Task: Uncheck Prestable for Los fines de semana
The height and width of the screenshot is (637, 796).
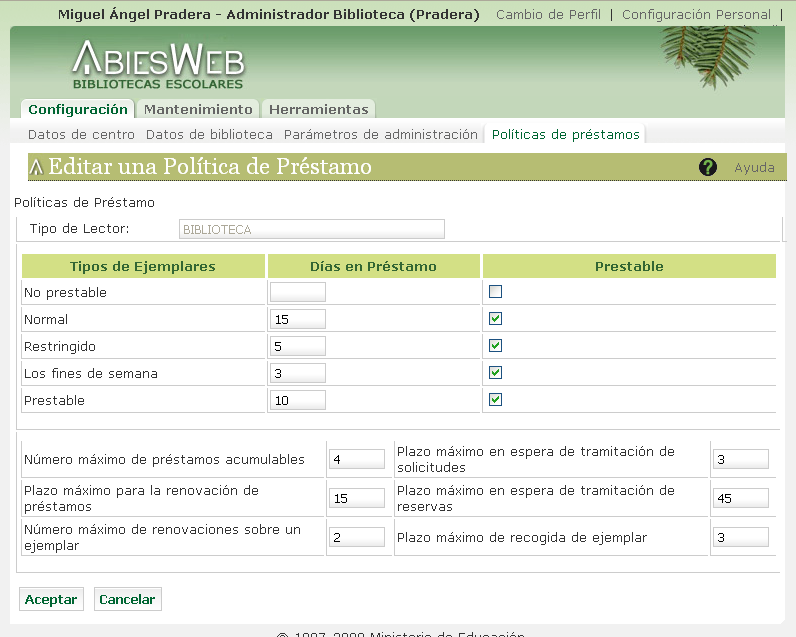Action: coord(495,373)
